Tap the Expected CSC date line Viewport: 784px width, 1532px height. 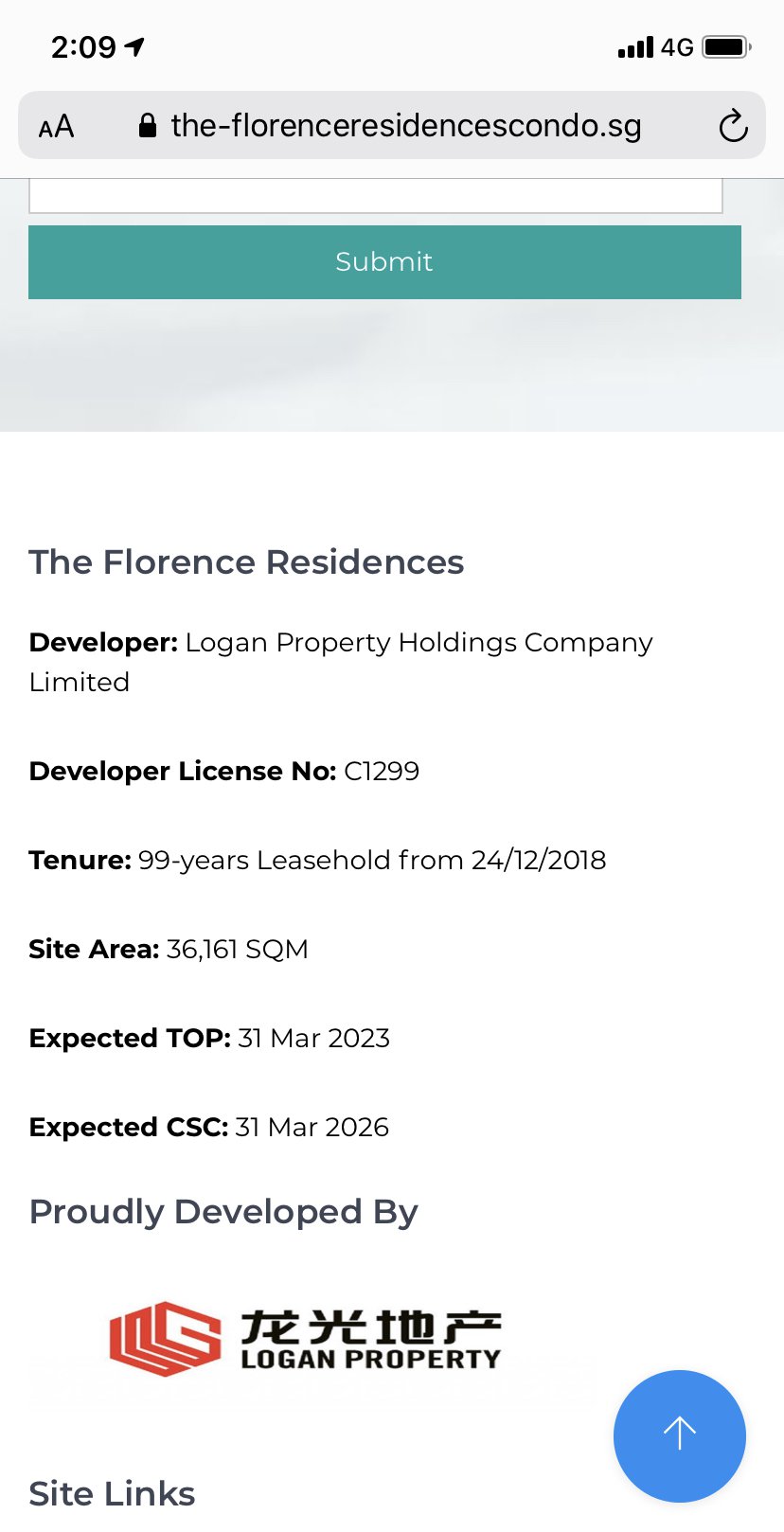209,1127
